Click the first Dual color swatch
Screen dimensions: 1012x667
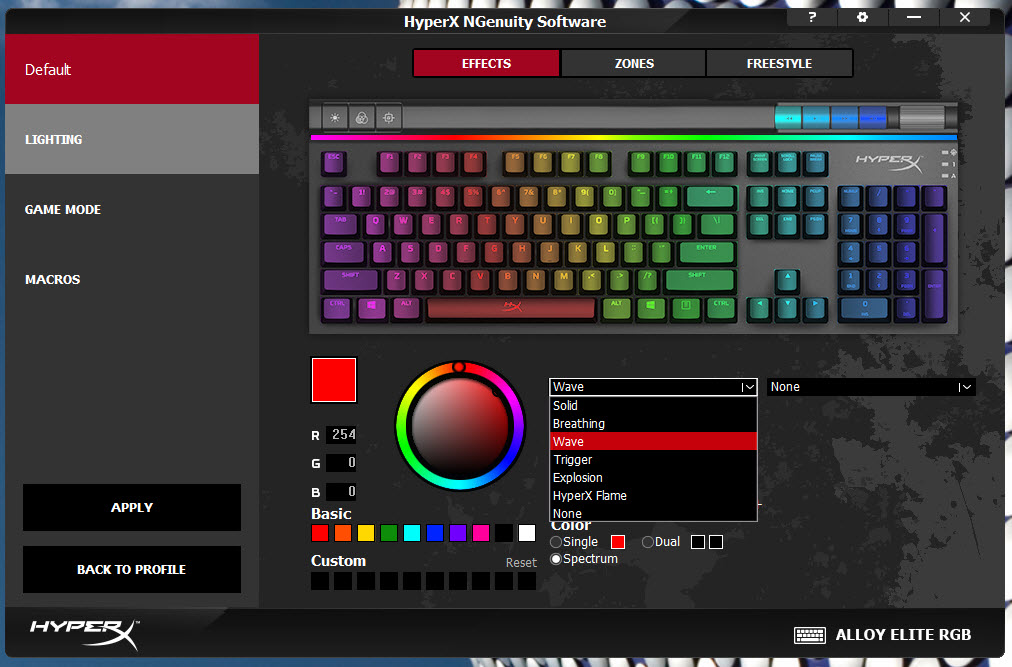pyautogui.click(x=698, y=542)
